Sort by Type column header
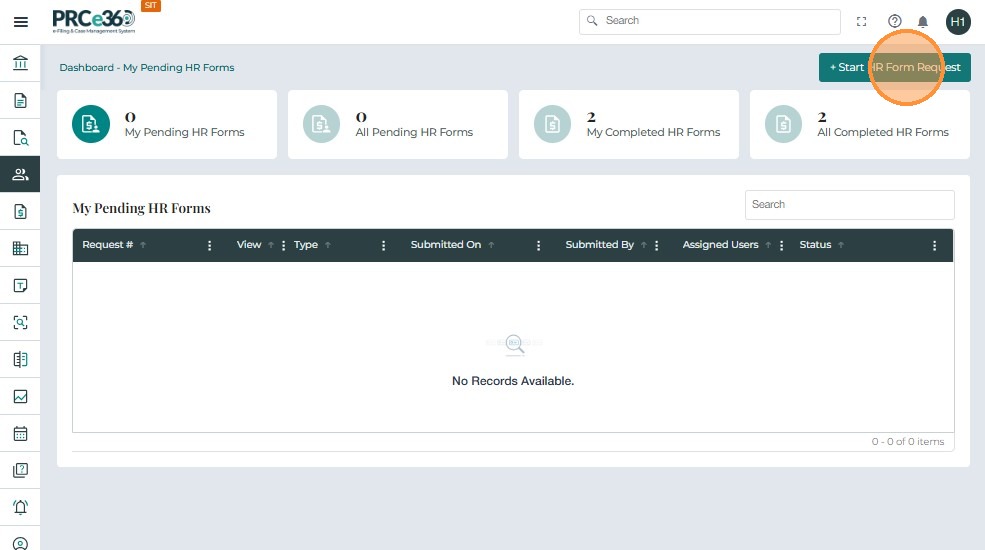The height and width of the screenshot is (550, 985). click(306, 245)
